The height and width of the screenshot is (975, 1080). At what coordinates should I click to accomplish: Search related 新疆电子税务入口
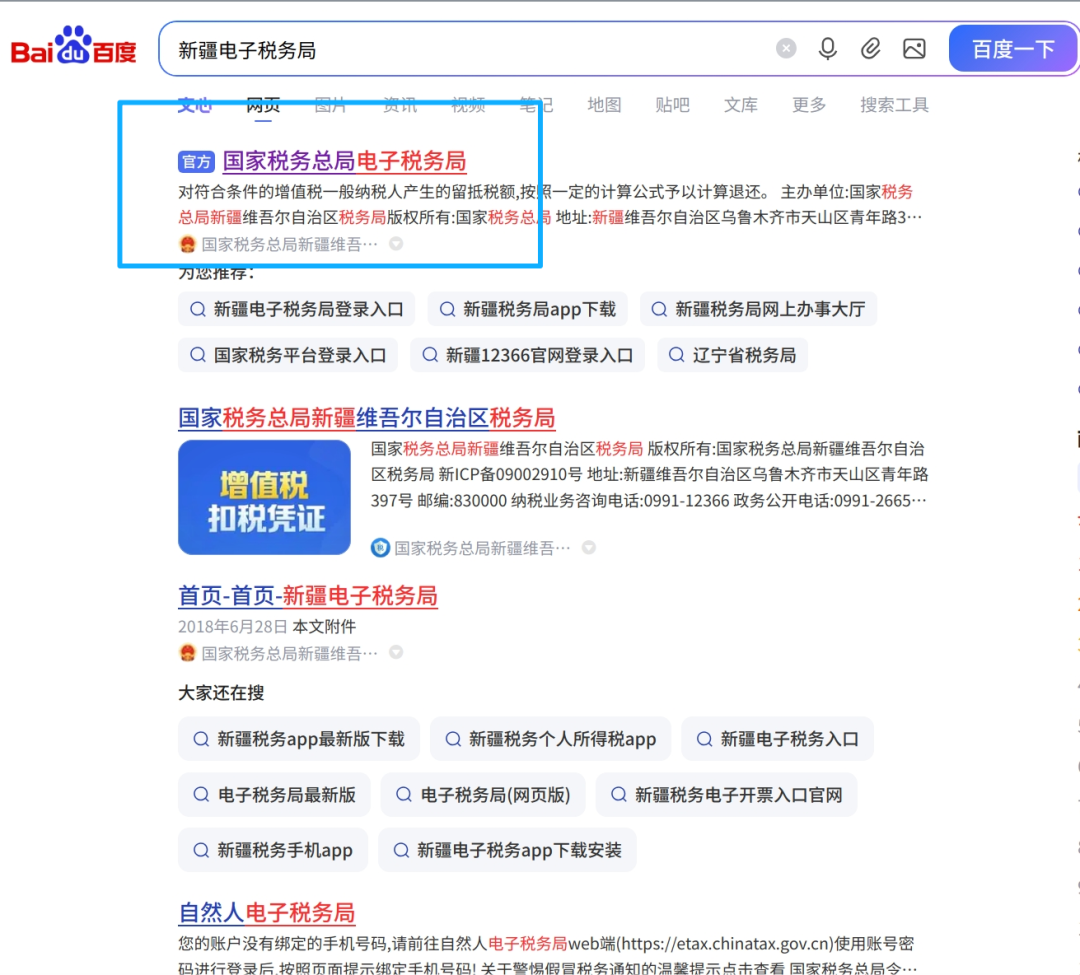[x=778, y=739]
